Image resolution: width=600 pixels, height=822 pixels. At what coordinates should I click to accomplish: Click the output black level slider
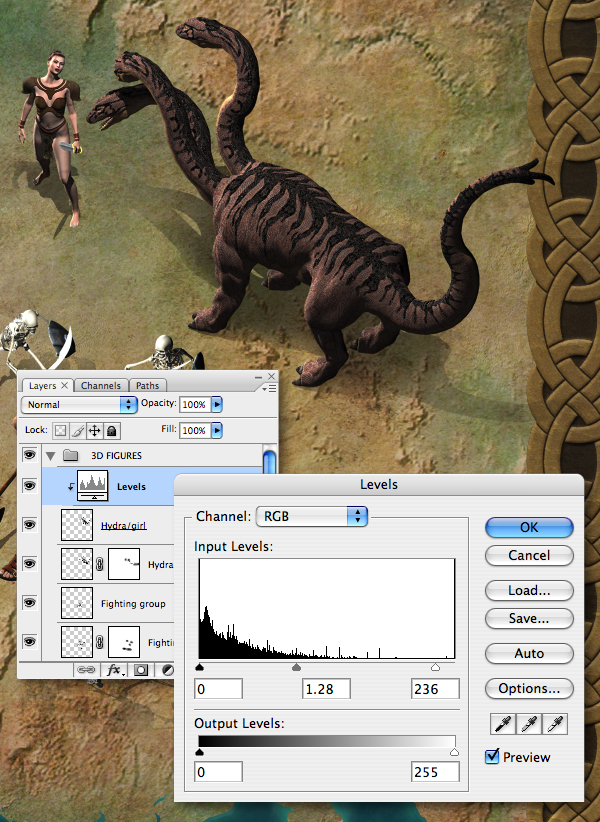point(199,752)
